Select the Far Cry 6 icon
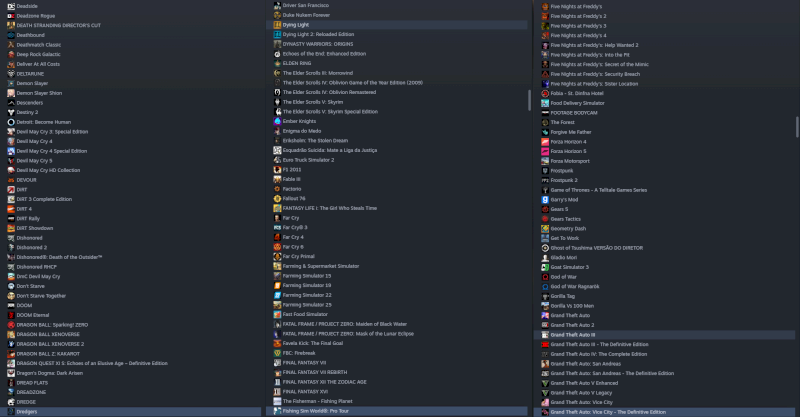Screen dimensions: 800x417 point(277,247)
